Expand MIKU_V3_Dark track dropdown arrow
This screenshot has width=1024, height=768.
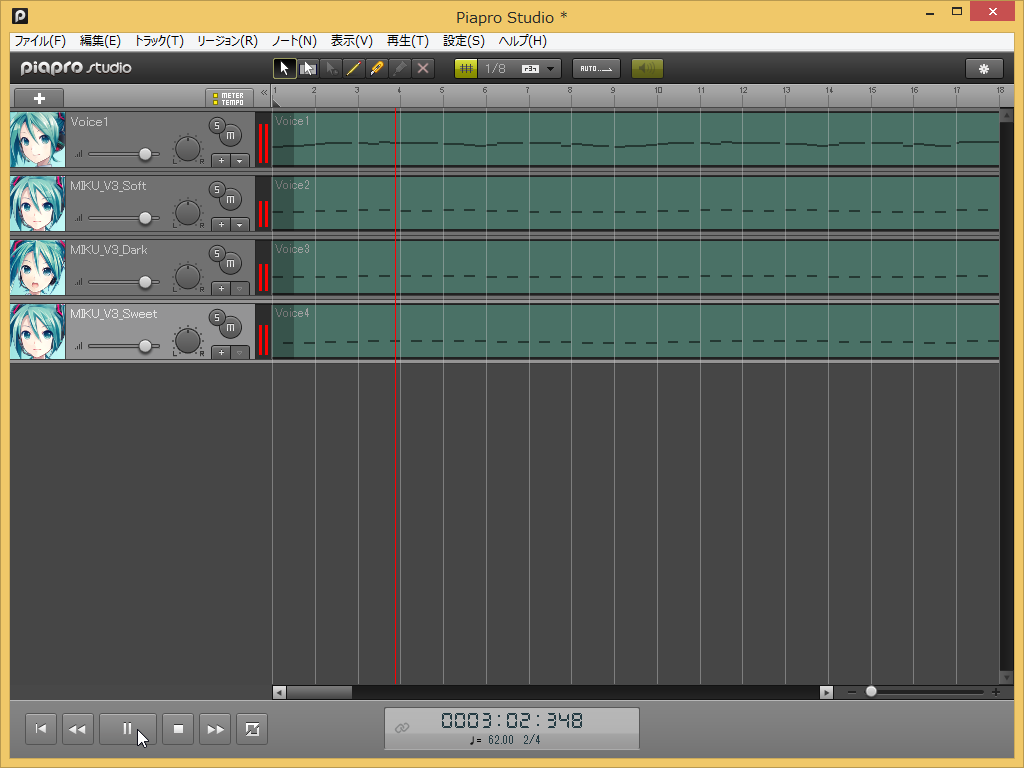tap(240, 289)
